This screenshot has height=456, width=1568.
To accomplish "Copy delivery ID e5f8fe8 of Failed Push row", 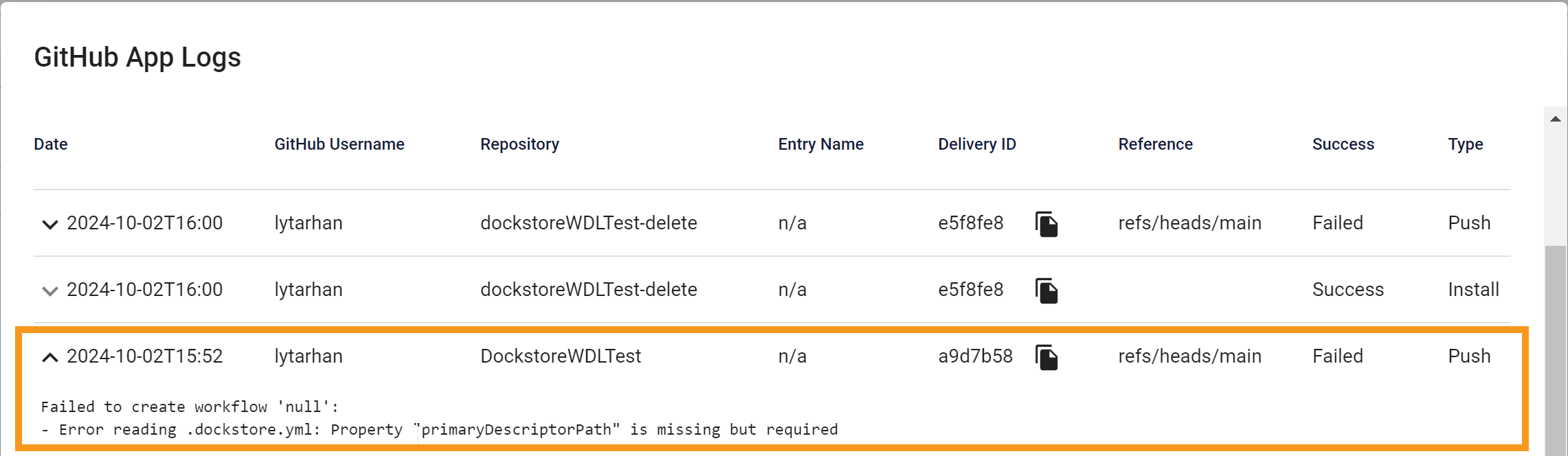I will (1046, 224).
